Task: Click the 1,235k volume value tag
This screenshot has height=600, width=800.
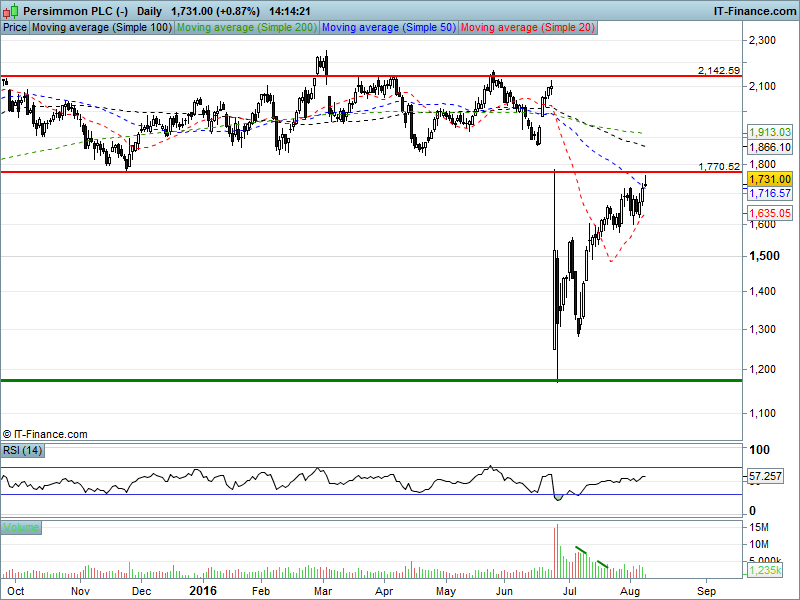Action: pos(765,570)
